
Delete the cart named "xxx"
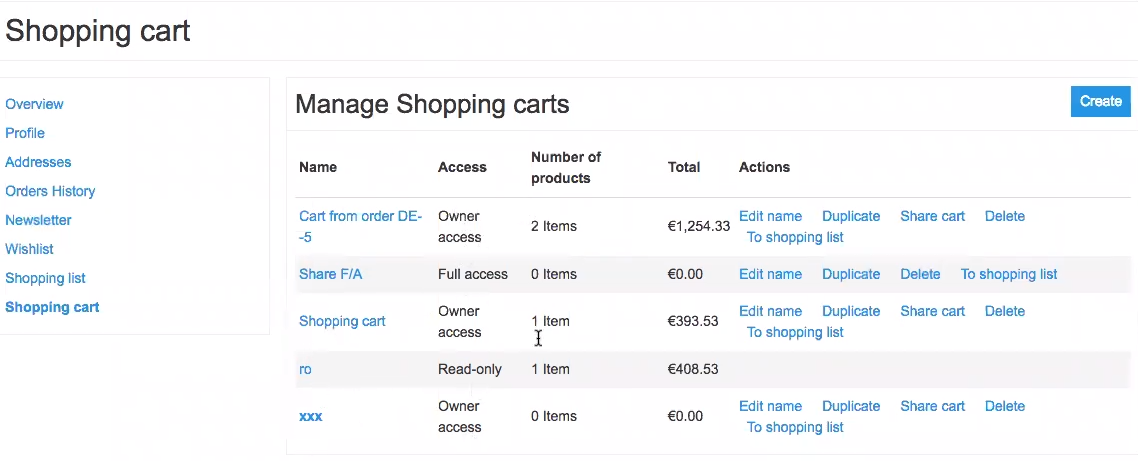1004,406
